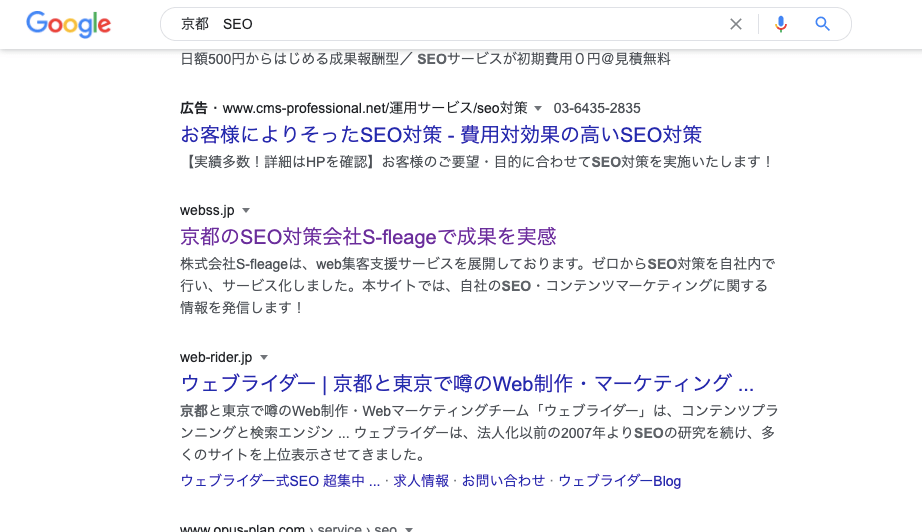Click the webss.jp domain text
Image resolution: width=922 pixels, height=532 pixels.
click(x=207, y=210)
